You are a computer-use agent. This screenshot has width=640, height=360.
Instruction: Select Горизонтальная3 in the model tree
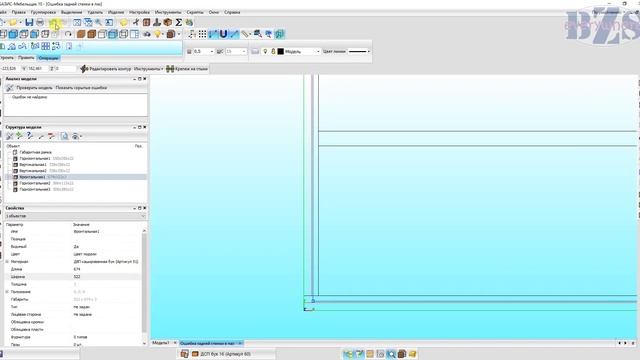[x=35, y=189]
